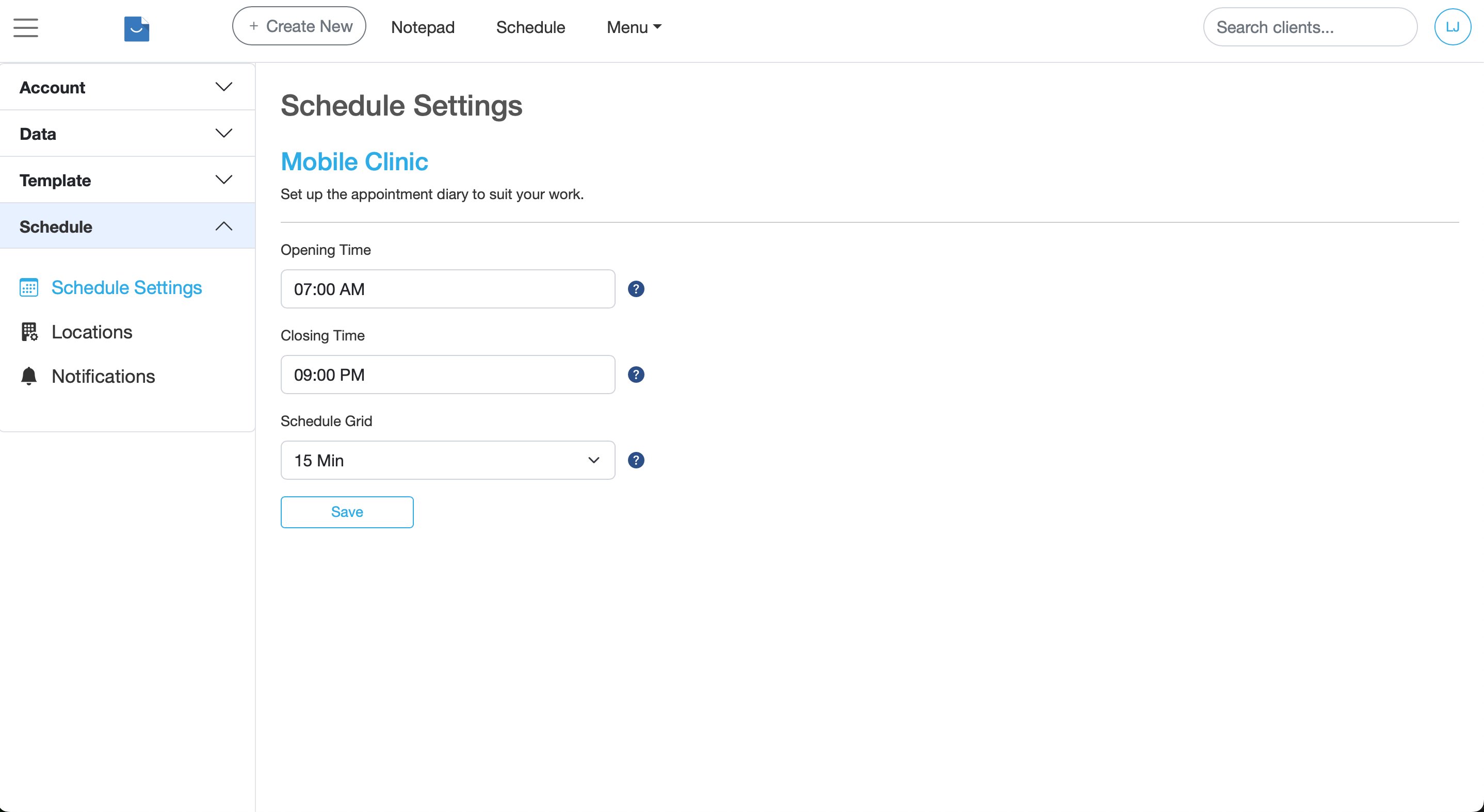
Task: Expand the Account sidebar section
Action: click(127, 87)
